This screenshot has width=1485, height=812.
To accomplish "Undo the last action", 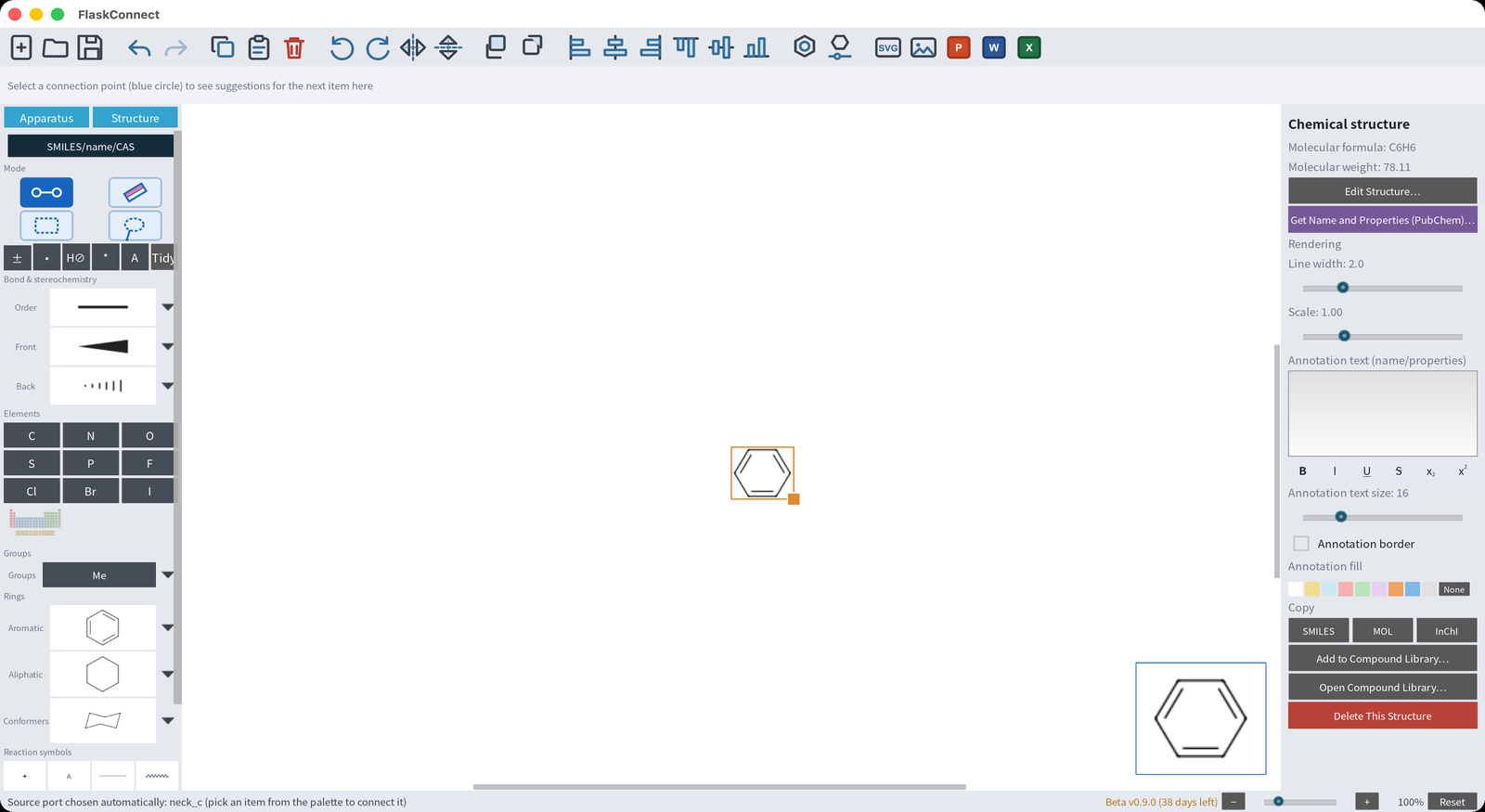I will [140, 47].
